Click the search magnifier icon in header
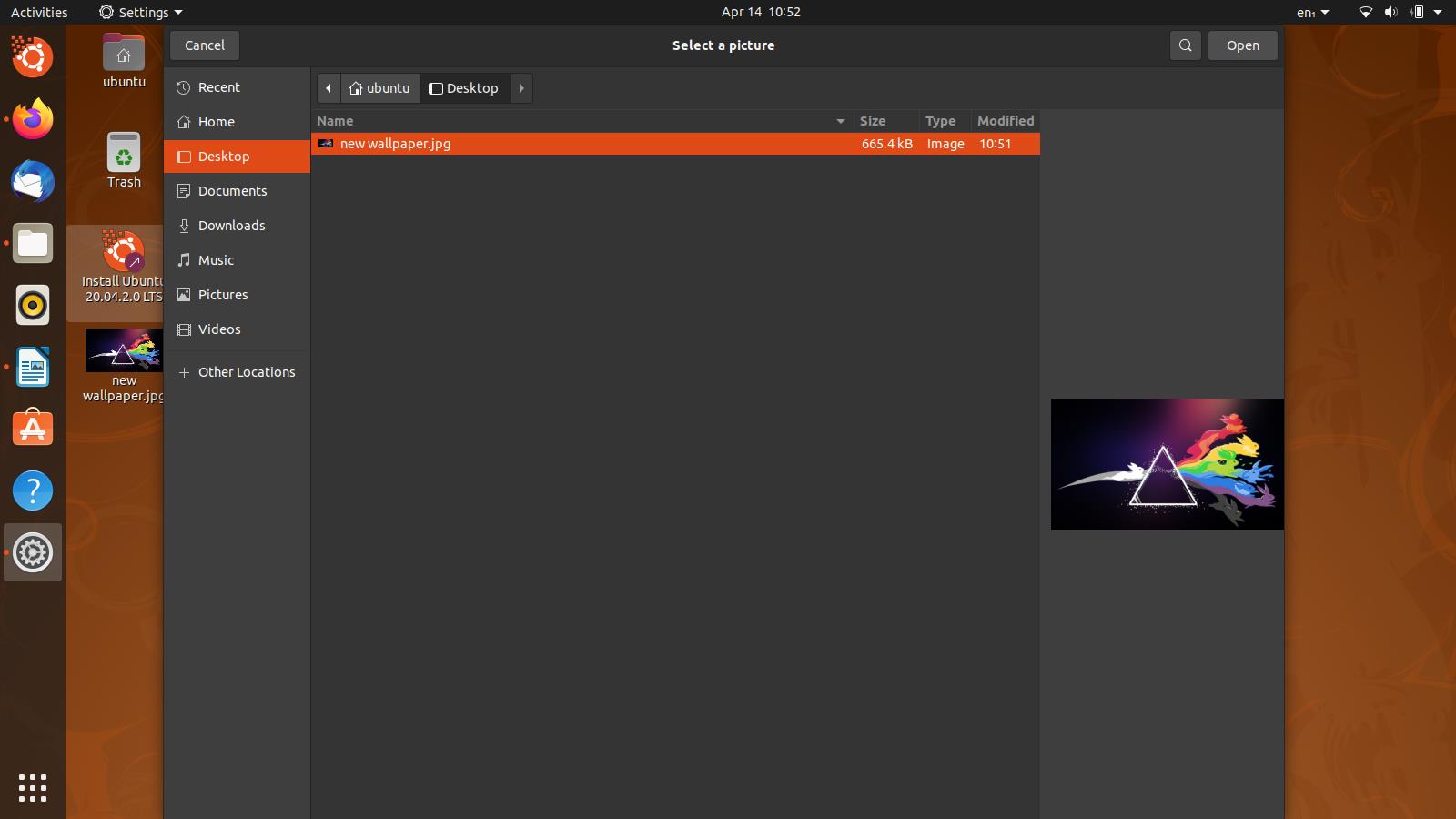Image resolution: width=1456 pixels, height=819 pixels. [1185, 45]
